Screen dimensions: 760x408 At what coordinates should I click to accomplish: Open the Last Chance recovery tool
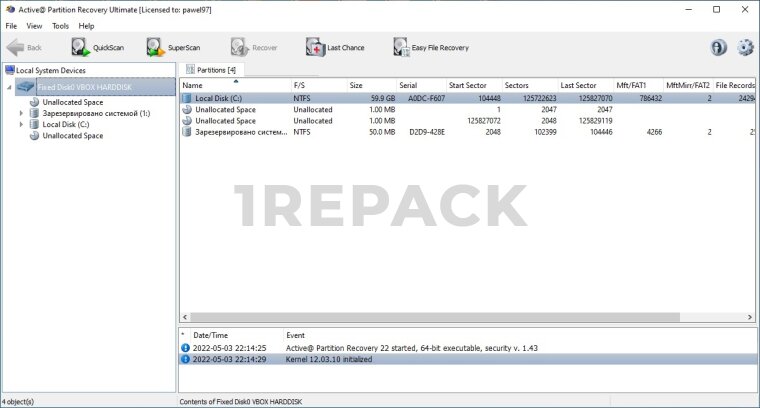pyautogui.click(x=335, y=48)
